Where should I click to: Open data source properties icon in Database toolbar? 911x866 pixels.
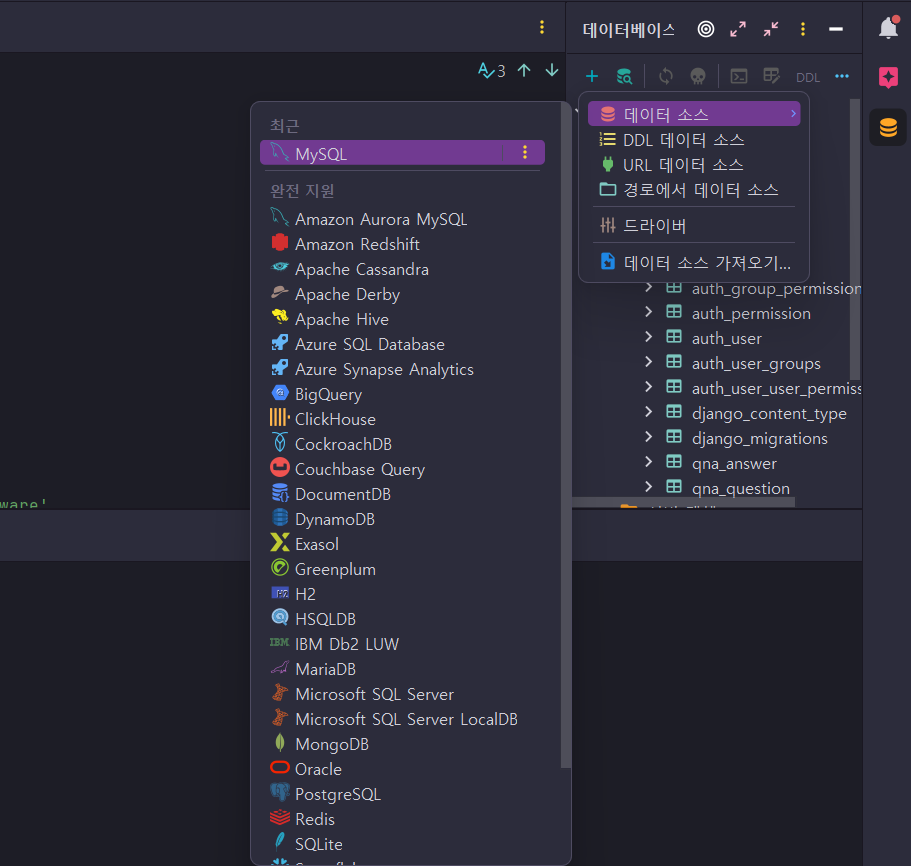click(x=624, y=76)
